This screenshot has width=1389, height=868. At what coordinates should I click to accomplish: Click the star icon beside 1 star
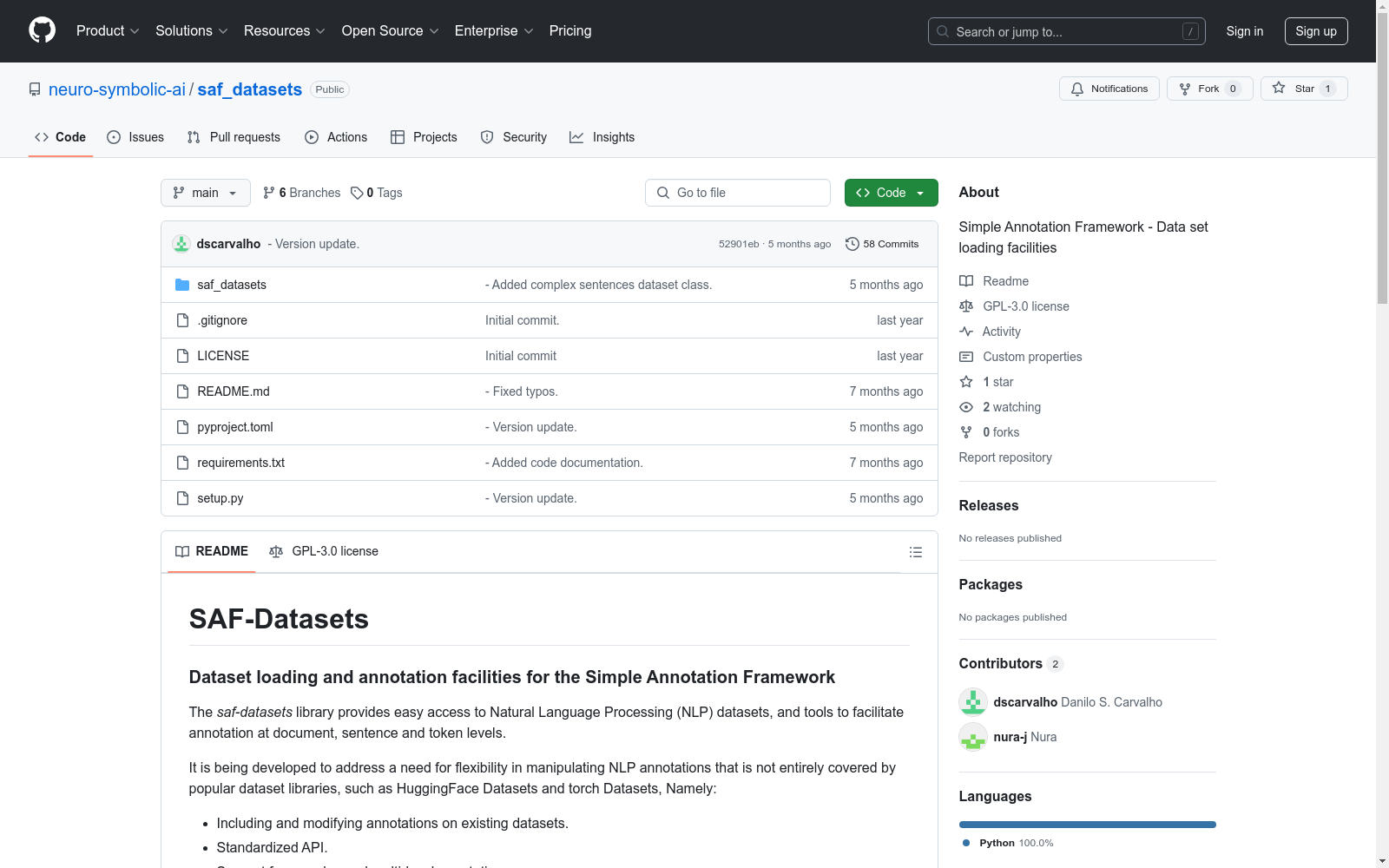(x=966, y=382)
